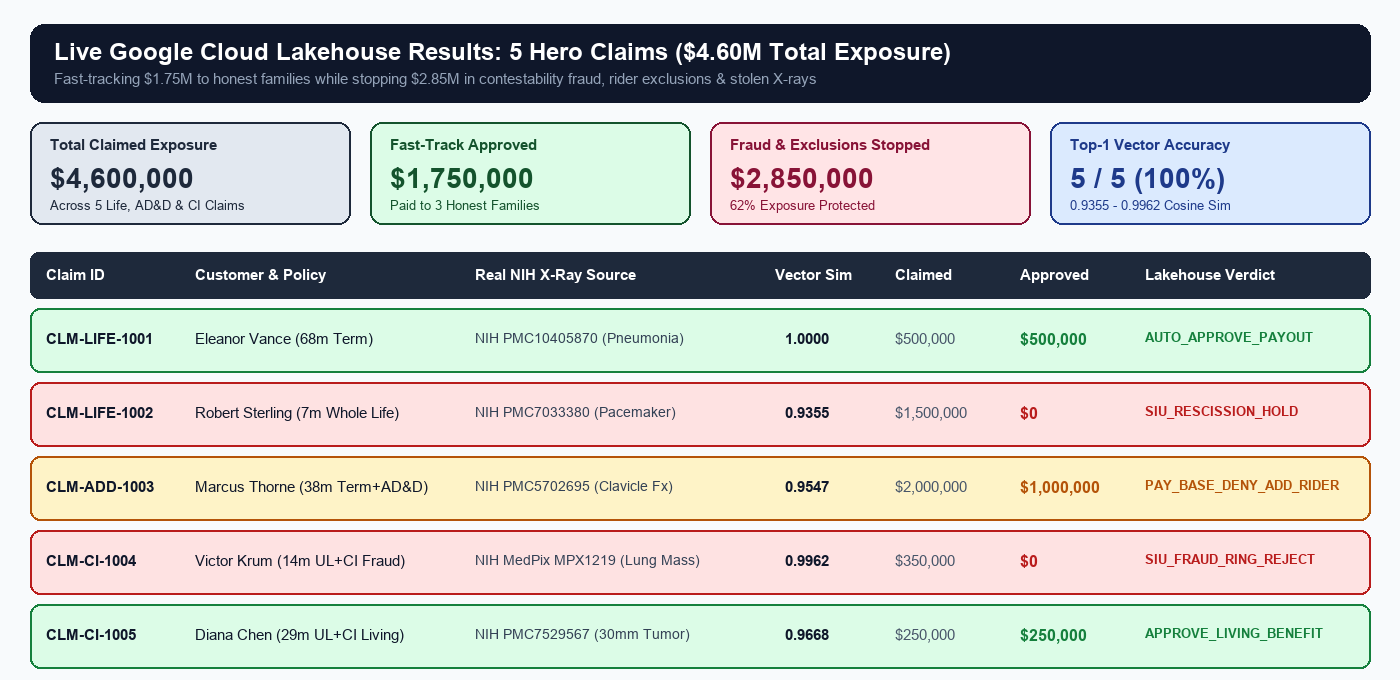This screenshot has height=680, width=1400.
Task: Click the $500,000 claimed amount in the Eleanor Vance row
Action: [x=925, y=339]
